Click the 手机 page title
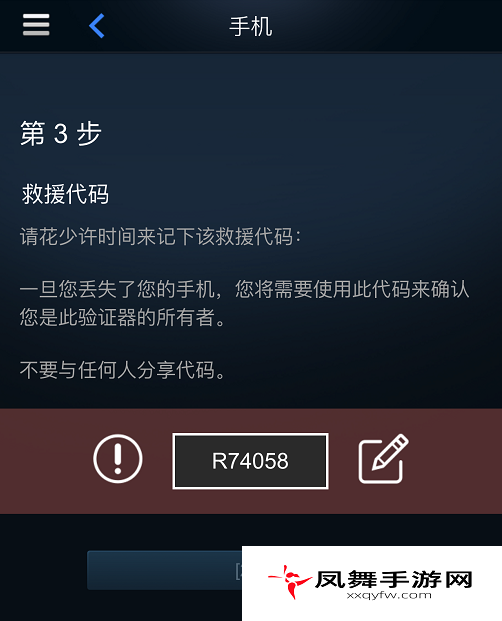This screenshot has height=621, width=502. [251, 27]
